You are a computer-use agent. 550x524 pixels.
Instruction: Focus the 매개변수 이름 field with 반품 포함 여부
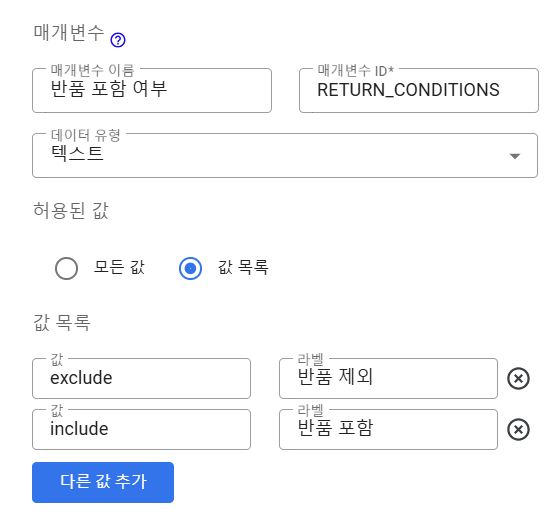(x=152, y=90)
